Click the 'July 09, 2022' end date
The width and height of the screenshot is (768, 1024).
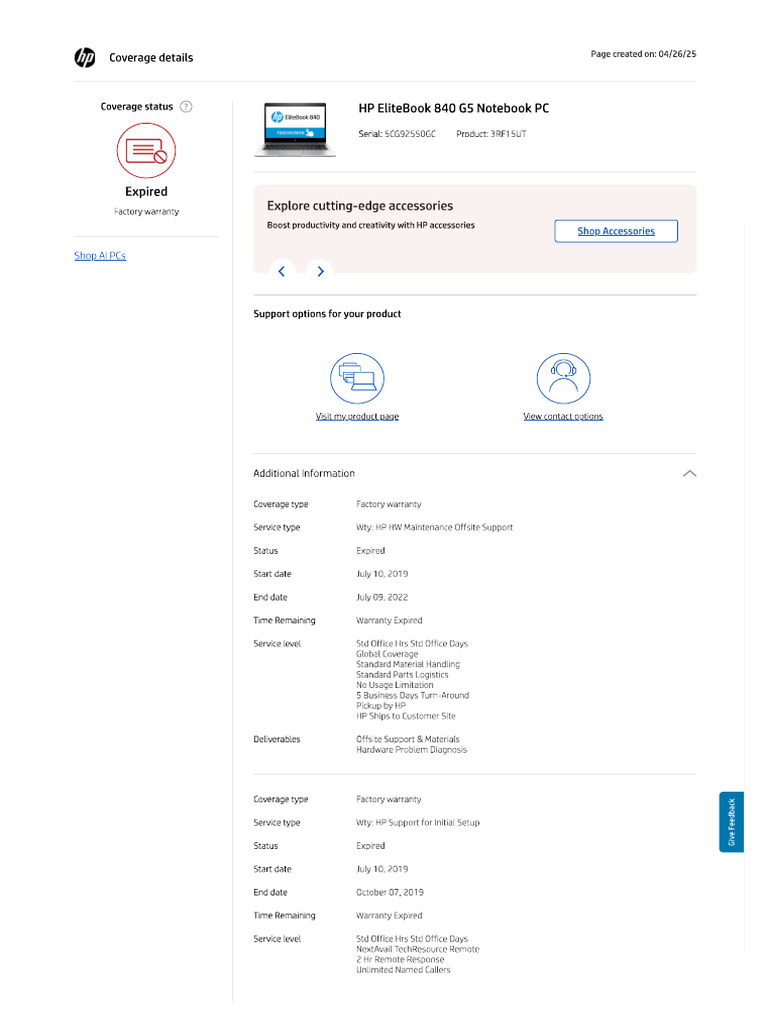click(x=382, y=597)
